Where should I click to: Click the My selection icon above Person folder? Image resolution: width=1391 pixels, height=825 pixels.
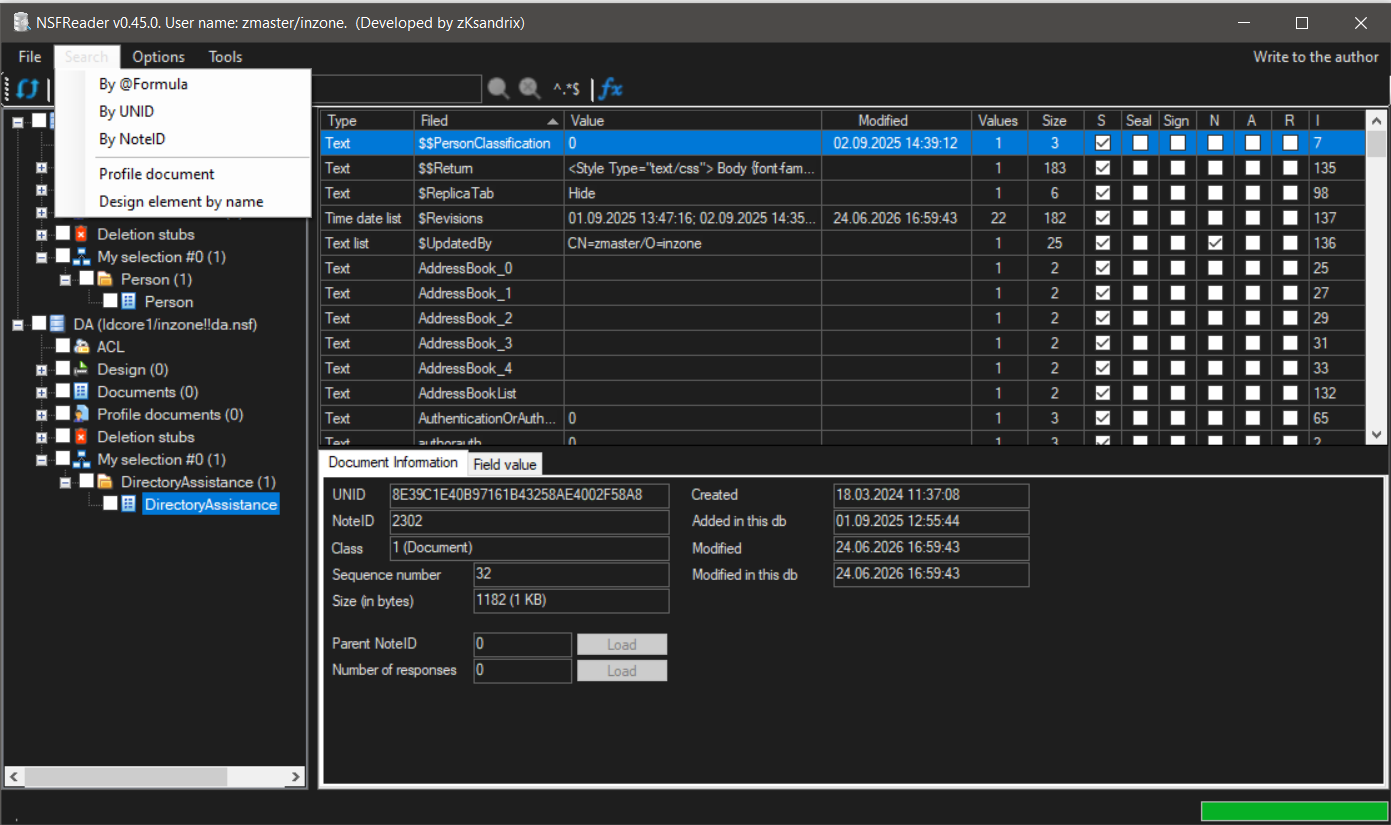(83, 257)
